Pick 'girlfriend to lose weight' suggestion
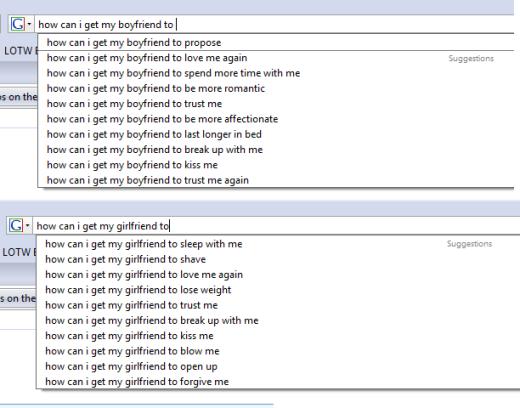The image size is (520, 408). tap(278, 290)
